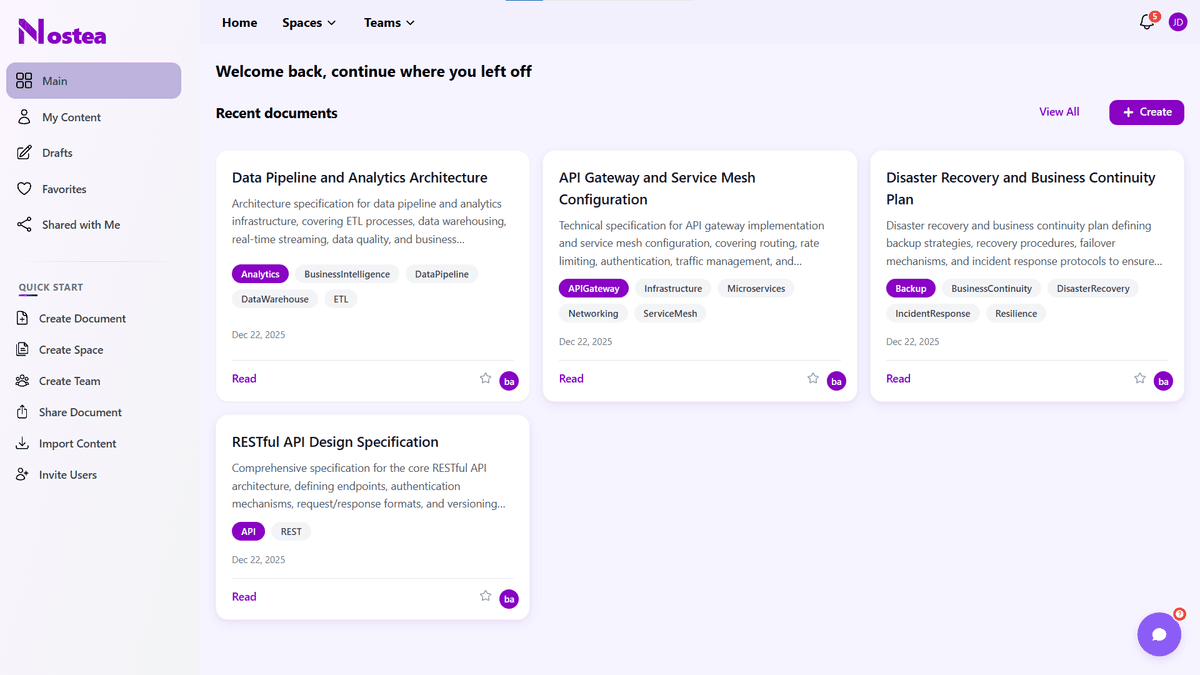
Task: Expand the Teams dropdown menu
Action: pyautogui.click(x=389, y=23)
